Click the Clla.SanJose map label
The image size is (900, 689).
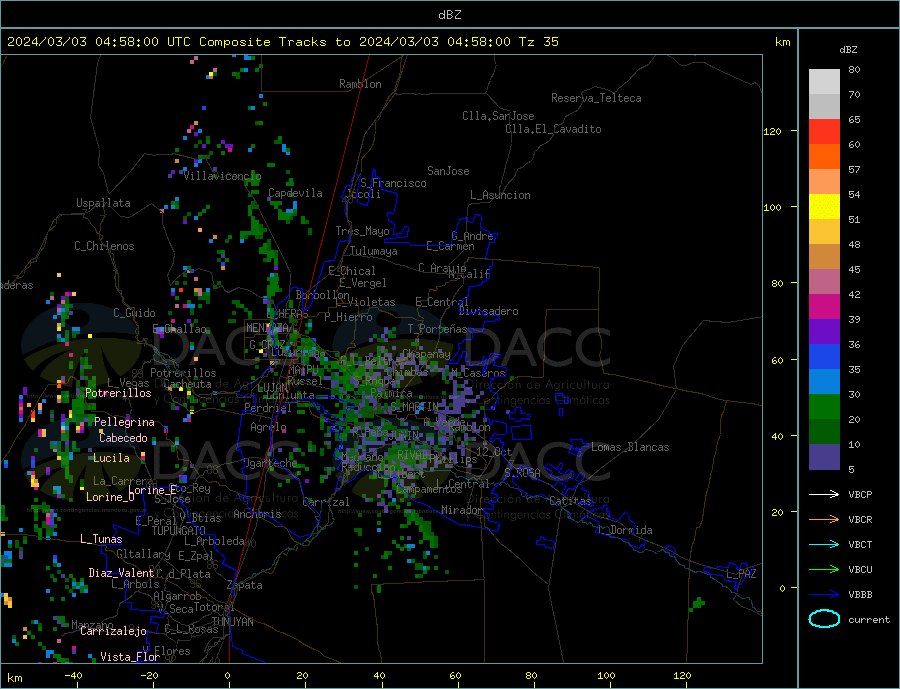(x=498, y=116)
